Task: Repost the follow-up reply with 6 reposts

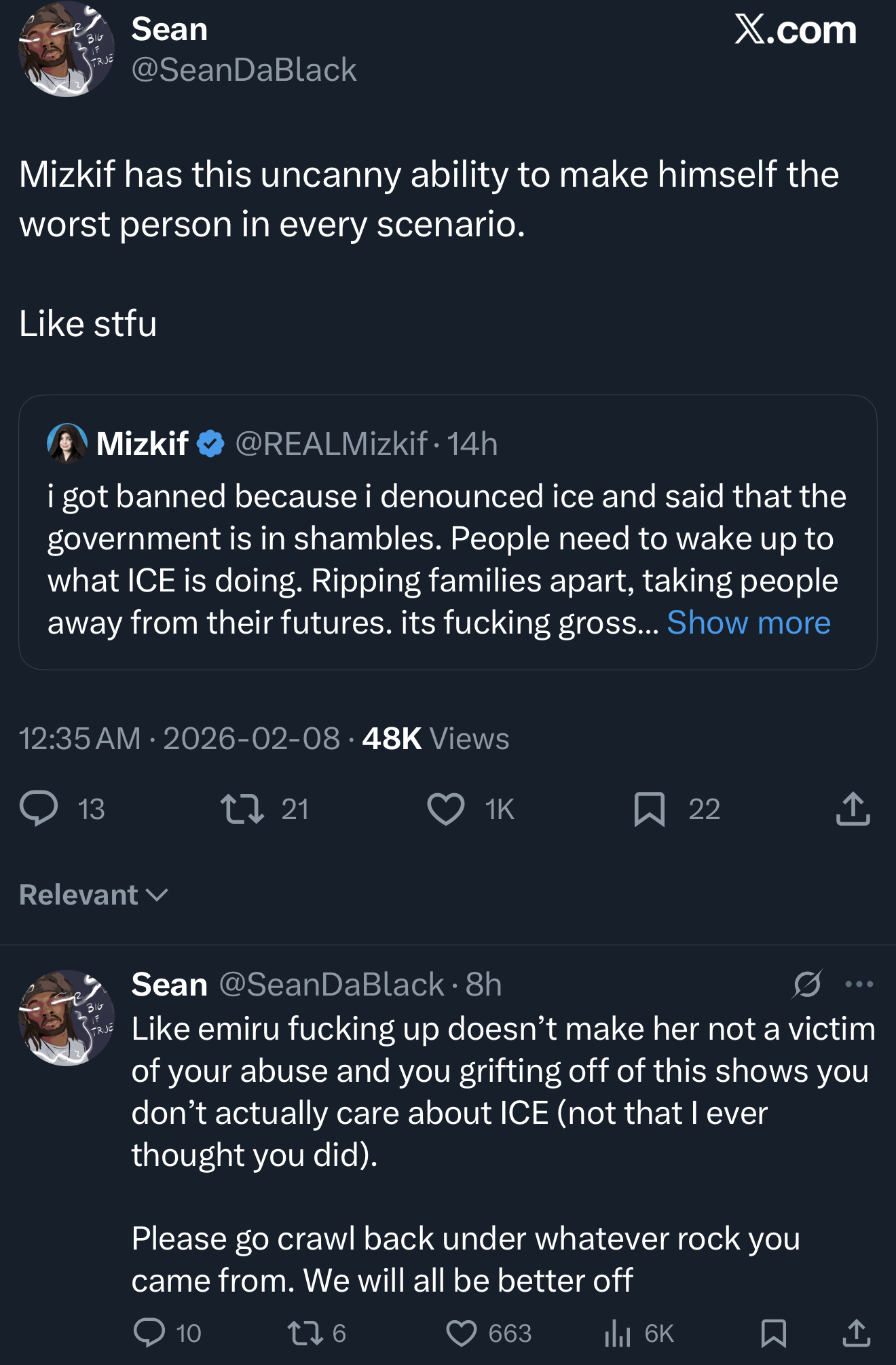Action: [305, 1332]
